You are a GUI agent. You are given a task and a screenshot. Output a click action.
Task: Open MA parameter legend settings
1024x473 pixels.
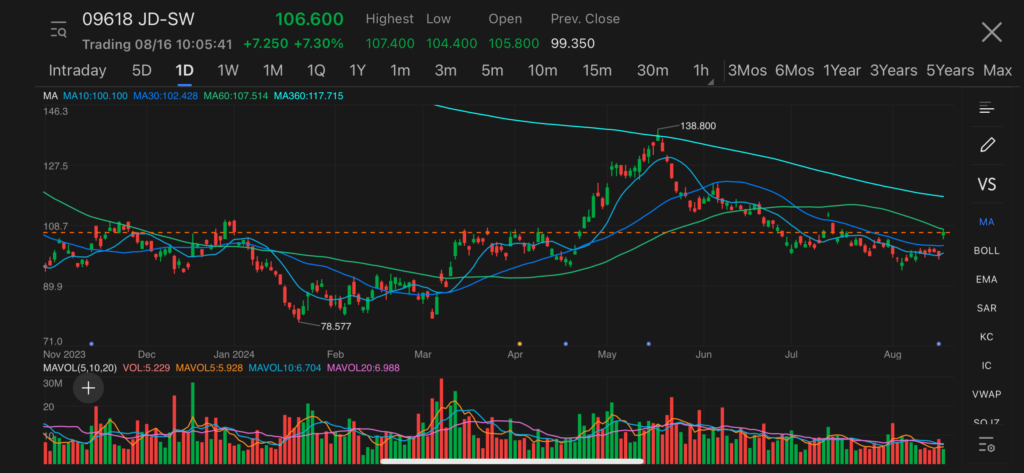point(50,96)
